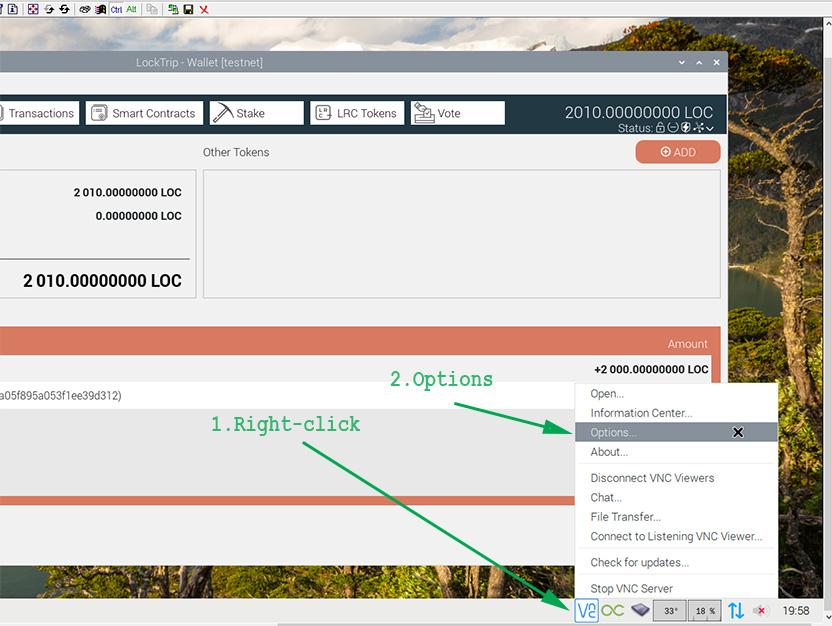The image size is (832, 626).
Task: Toggle the Ctrl key toolbar button
Action: click(116, 9)
